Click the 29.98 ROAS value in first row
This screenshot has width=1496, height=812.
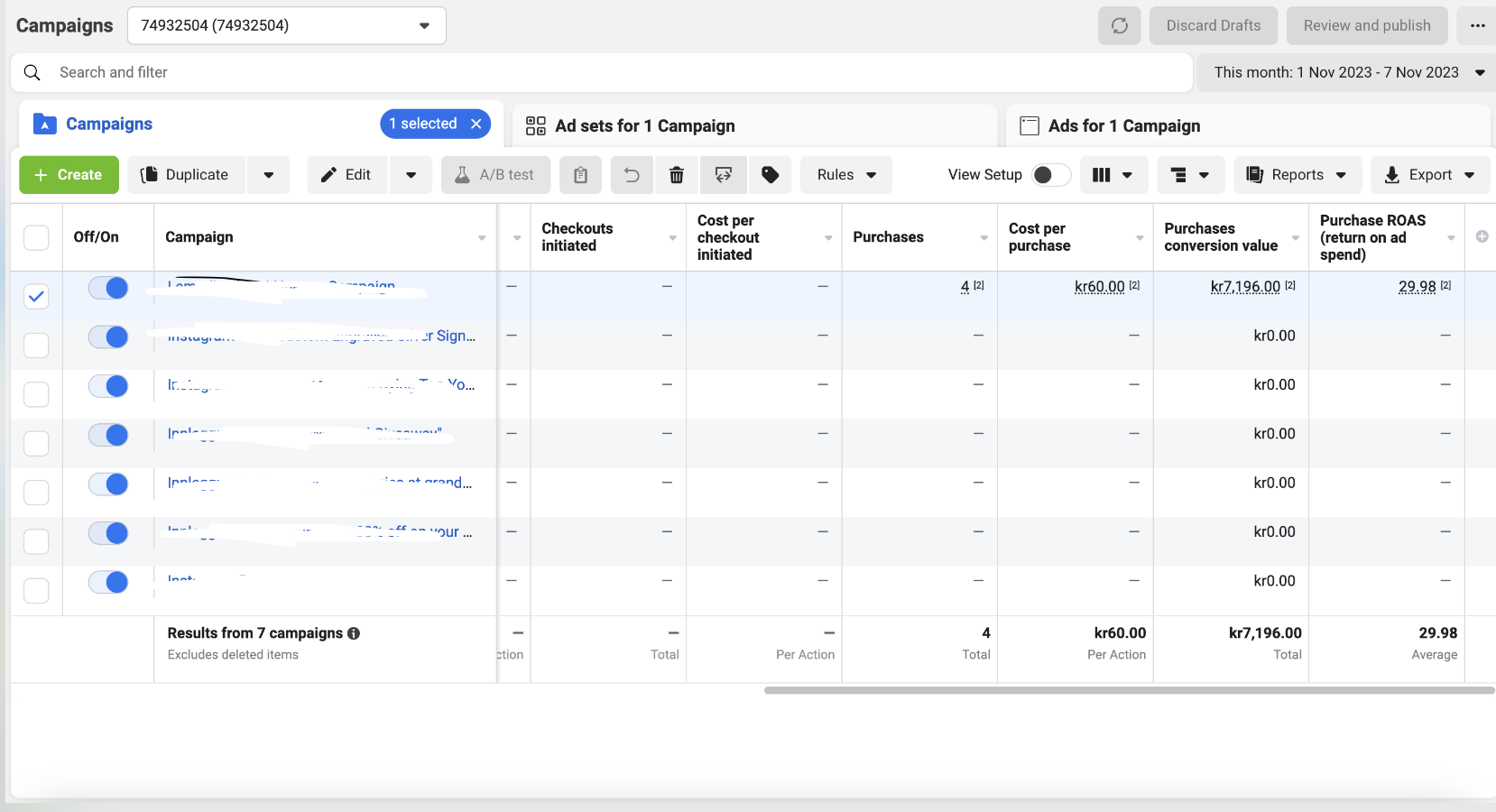(1417, 287)
